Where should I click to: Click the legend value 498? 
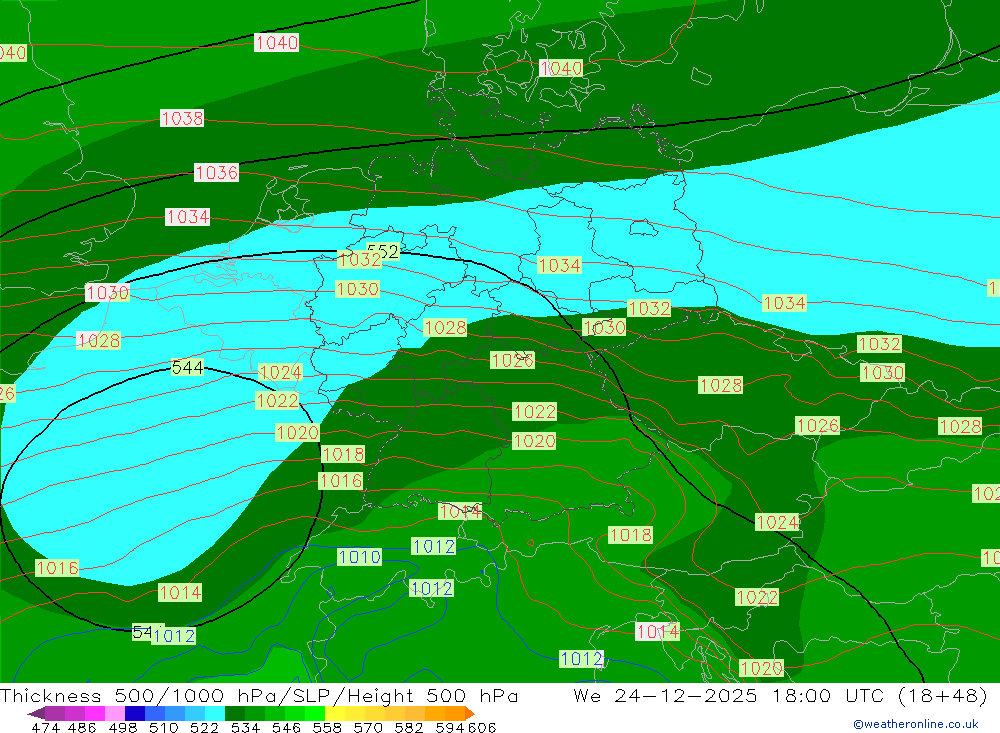[x=121, y=727]
